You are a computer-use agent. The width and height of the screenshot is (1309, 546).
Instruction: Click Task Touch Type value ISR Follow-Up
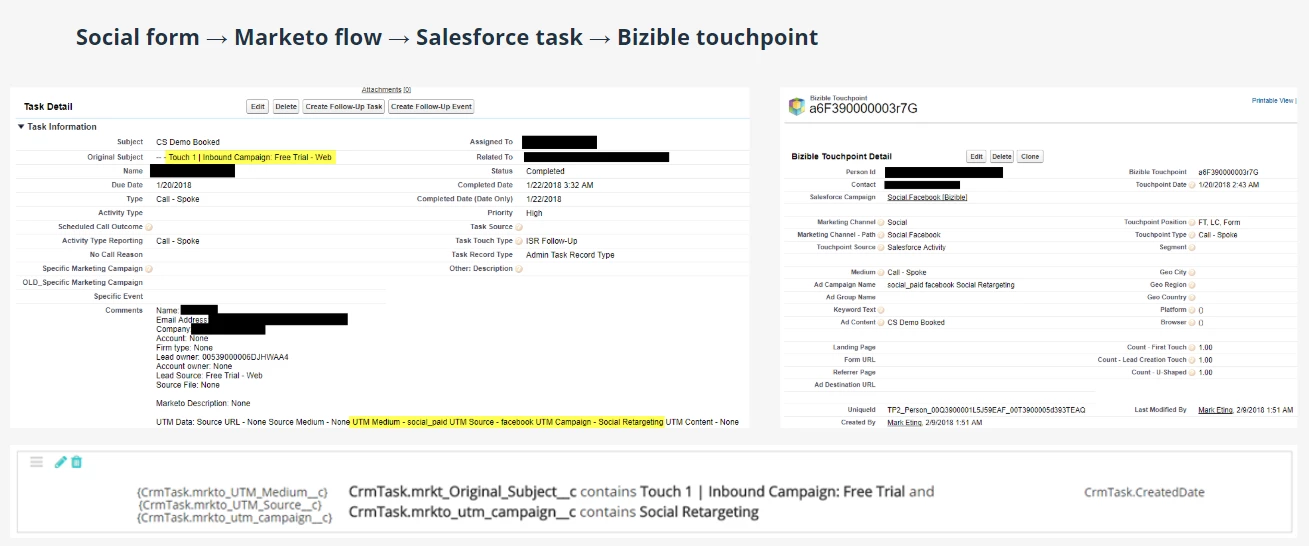(552, 241)
